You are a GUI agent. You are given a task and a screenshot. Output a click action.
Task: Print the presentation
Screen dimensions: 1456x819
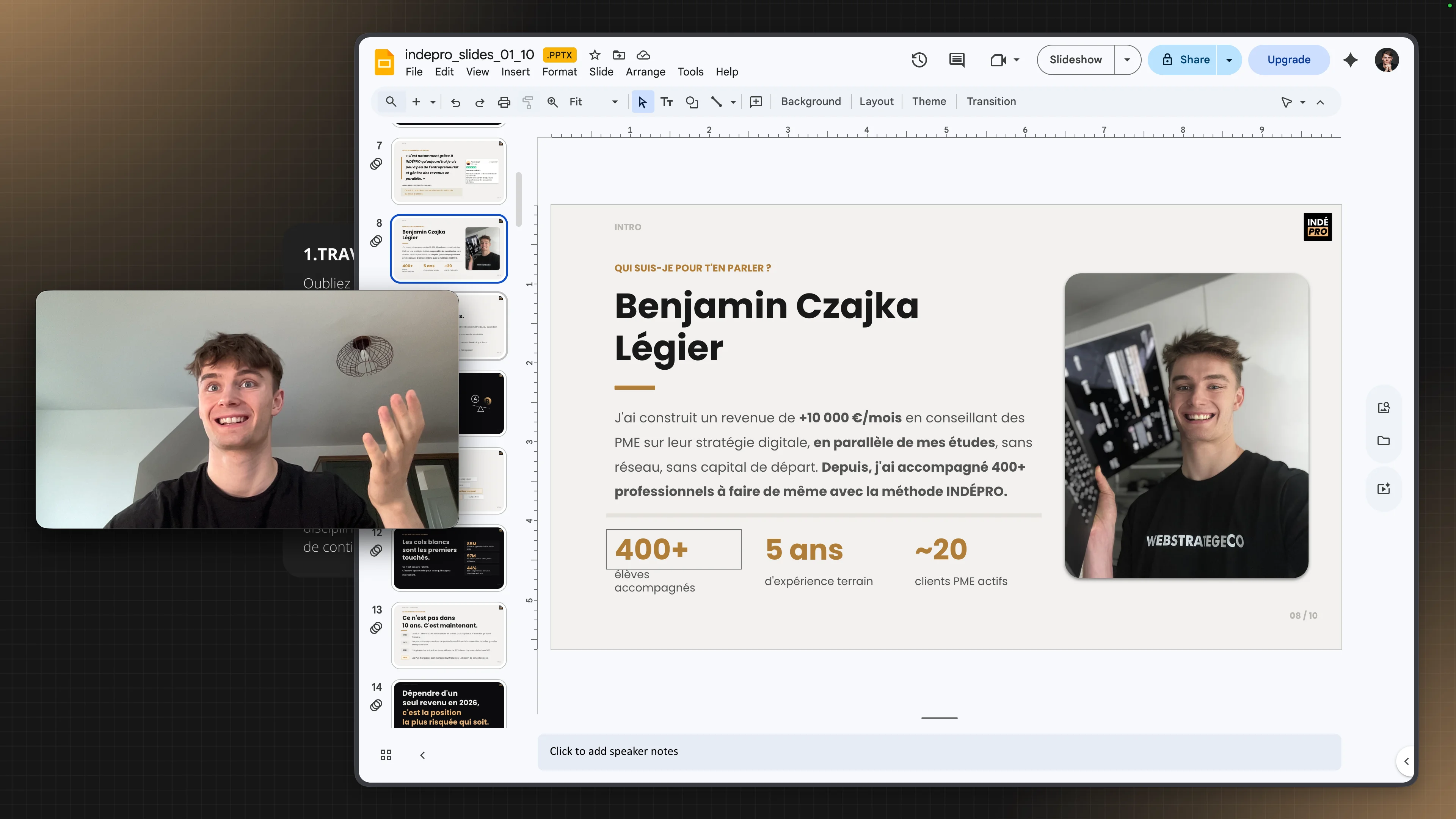(x=504, y=102)
